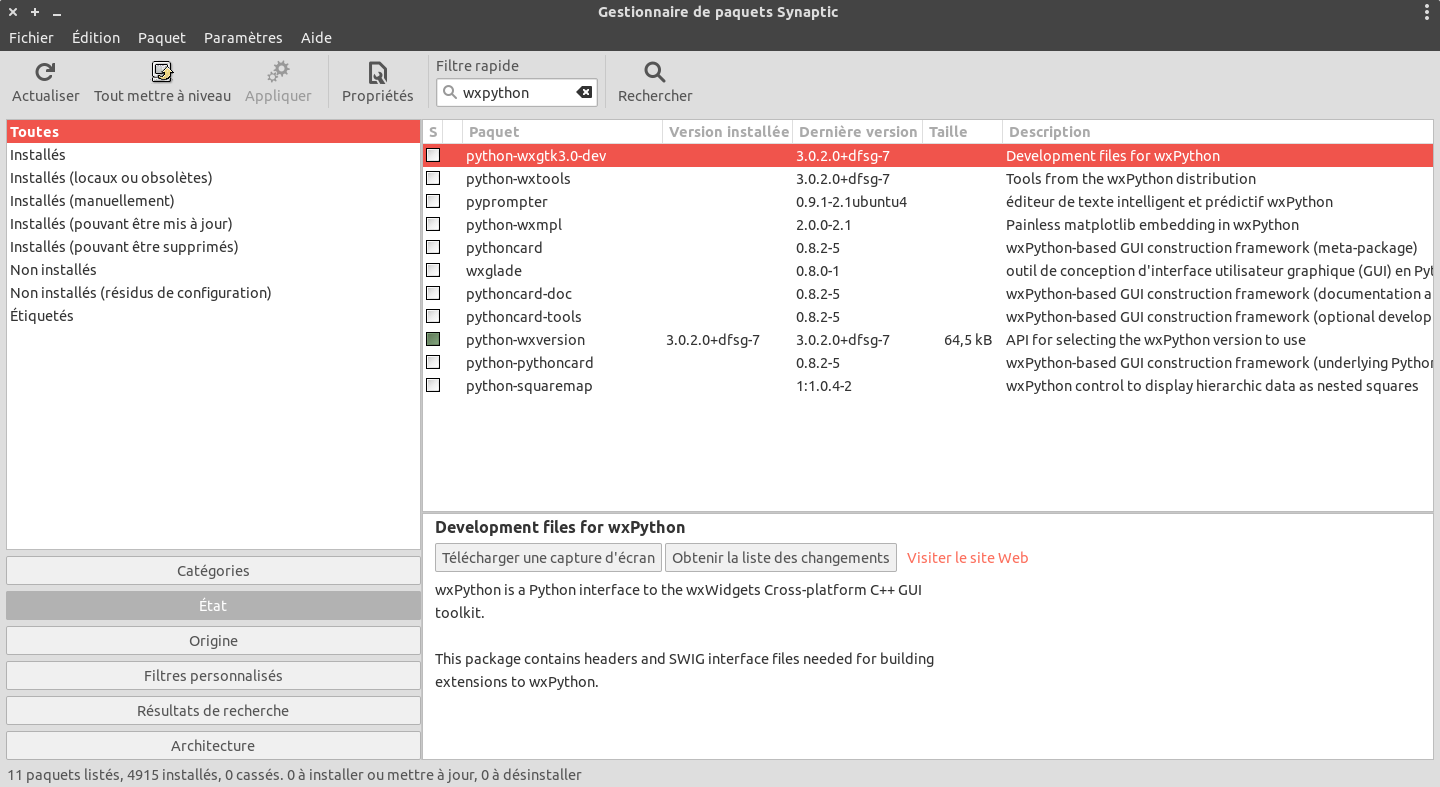Screen dimensions: 1440x787
Task: Toggle the pythoncard-doc status checkbox
Action: (x=433, y=293)
